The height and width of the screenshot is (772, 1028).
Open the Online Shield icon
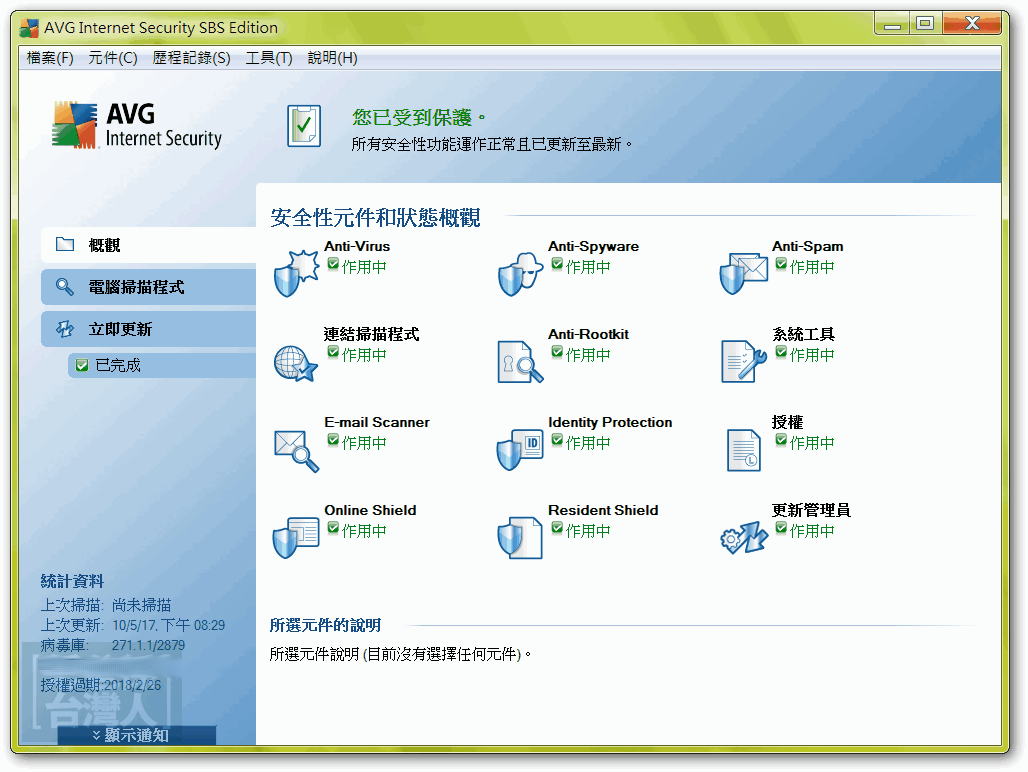tap(296, 537)
